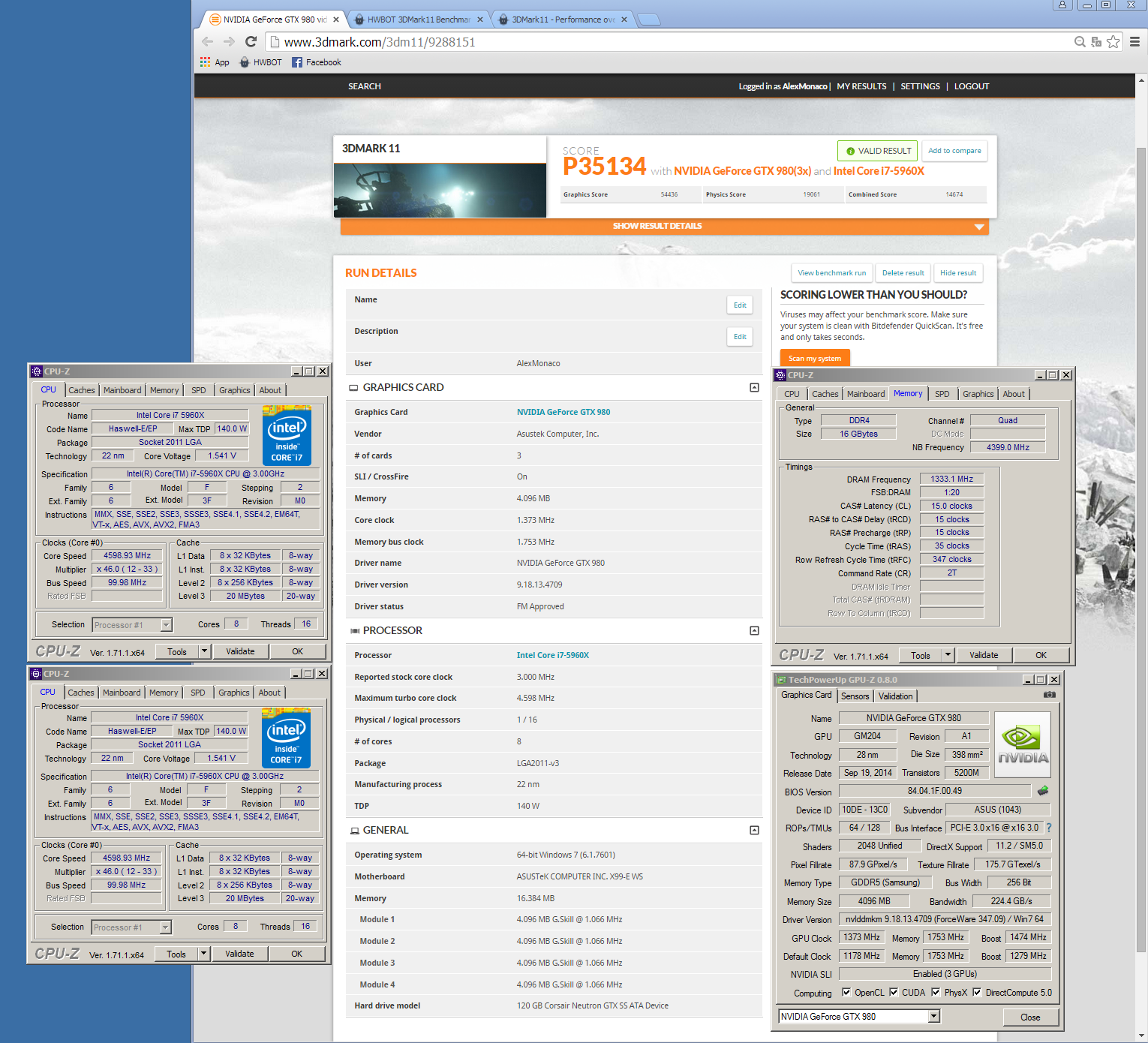Switch to SPD tab in CPU-Z Memory window
Image resolution: width=1148 pixels, height=1043 pixels.
[x=942, y=394]
